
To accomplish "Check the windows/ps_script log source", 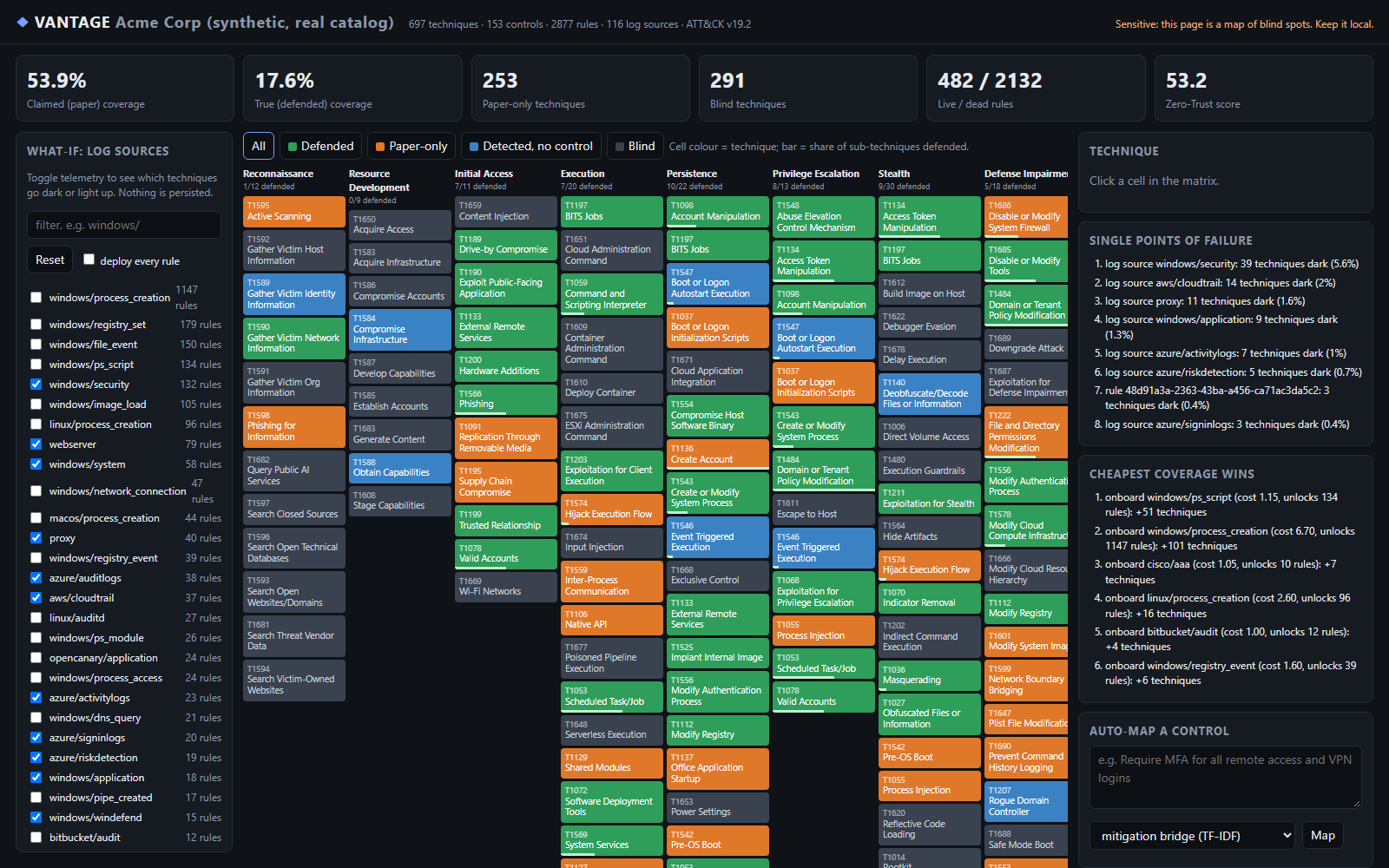I will 36,365.
